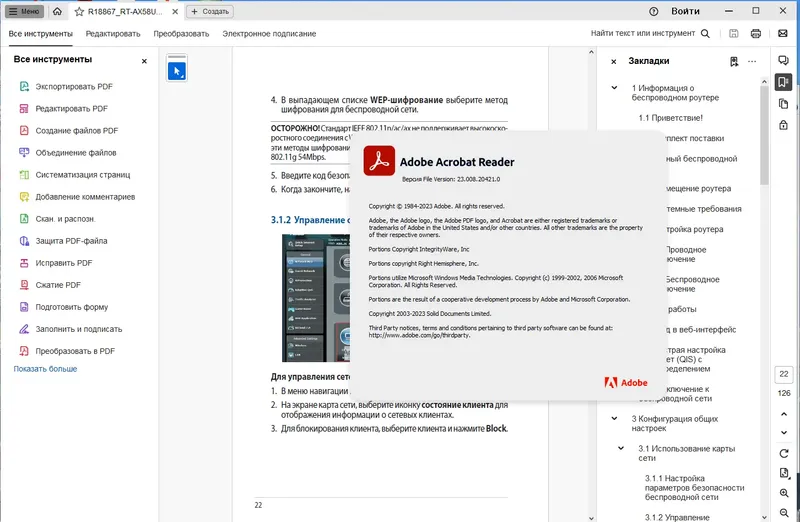The width and height of the screenshot is (800, 522).
Task: Open the page thumbnails copy icon in right rail
Action: [x=783, y=104]
